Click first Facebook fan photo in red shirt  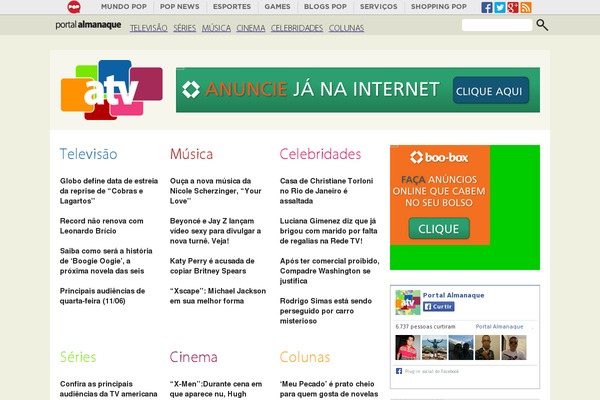(x=408, y=347)
